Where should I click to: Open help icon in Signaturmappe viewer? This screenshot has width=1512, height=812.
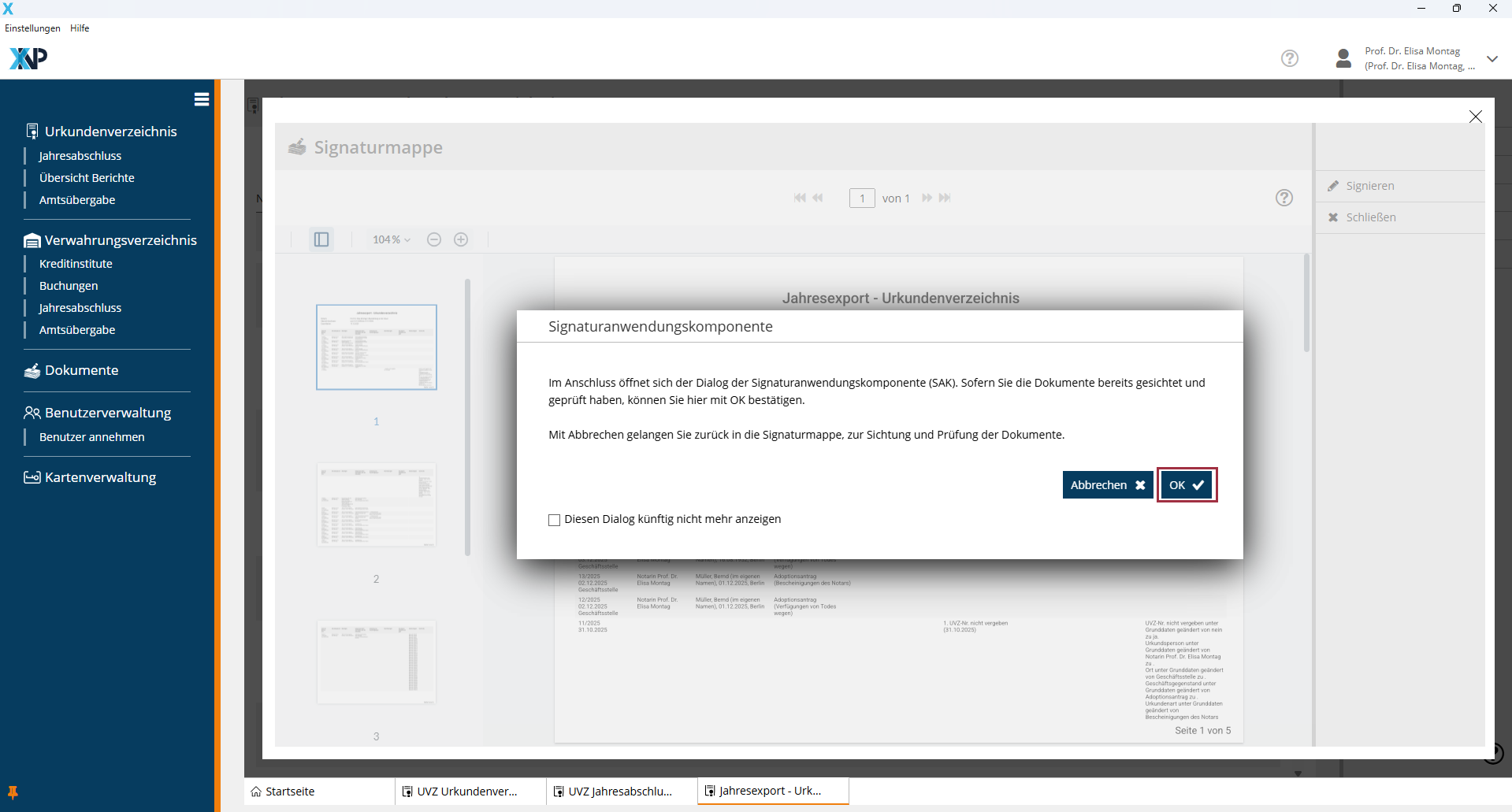pyautogui.click(x=1284, y=198)
